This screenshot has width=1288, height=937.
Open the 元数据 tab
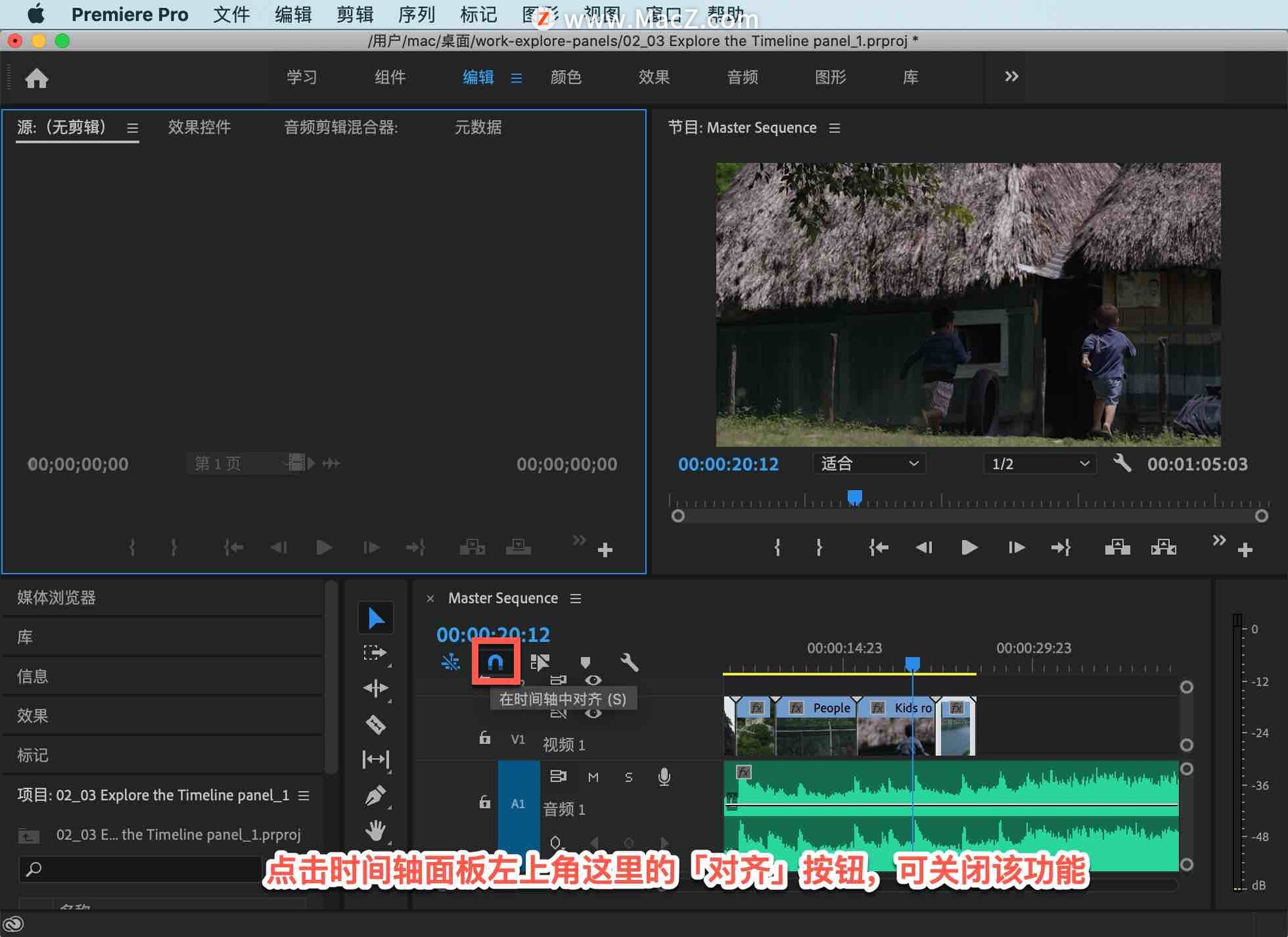tap(478, 127)
